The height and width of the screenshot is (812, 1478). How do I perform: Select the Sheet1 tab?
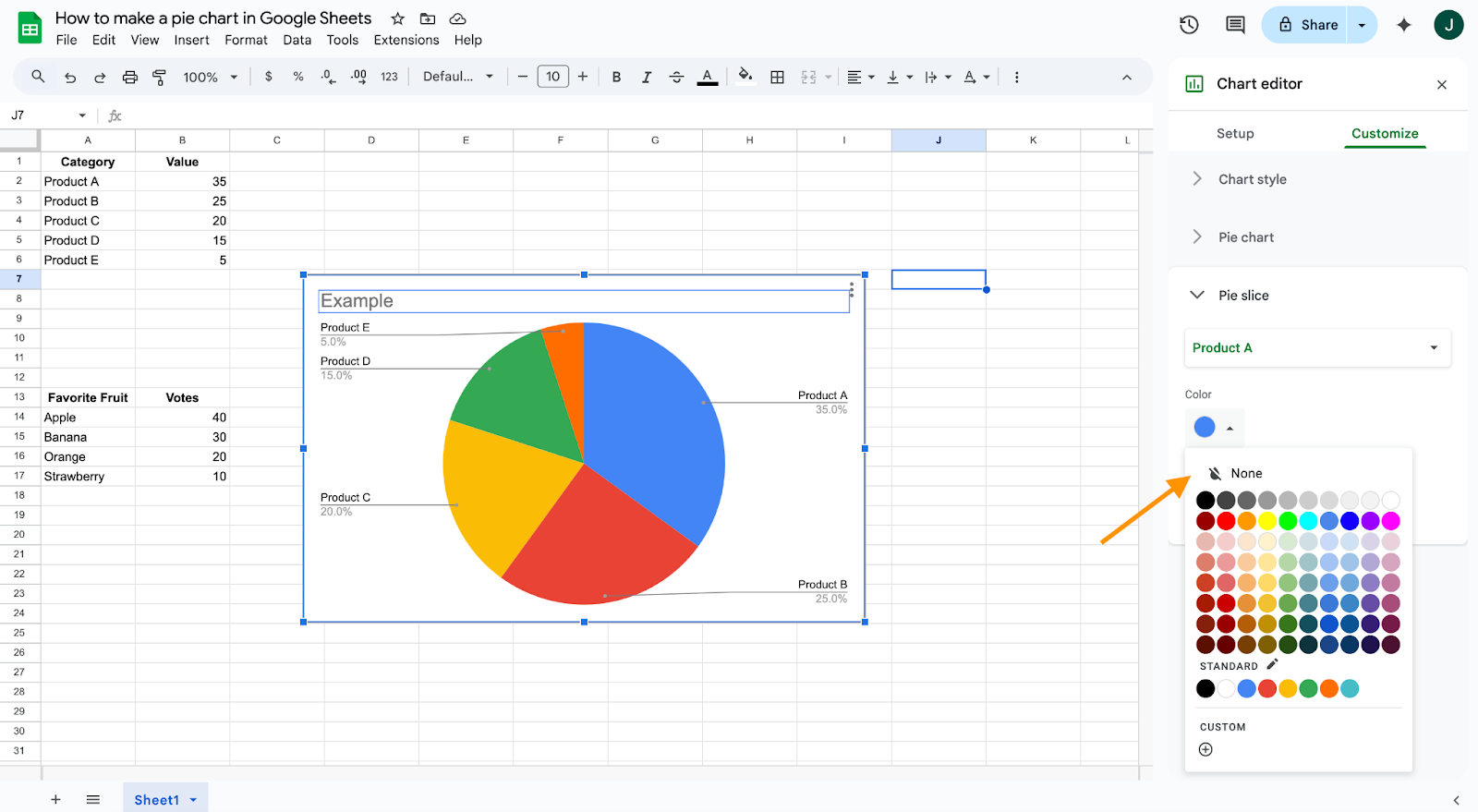coord(165,799)
